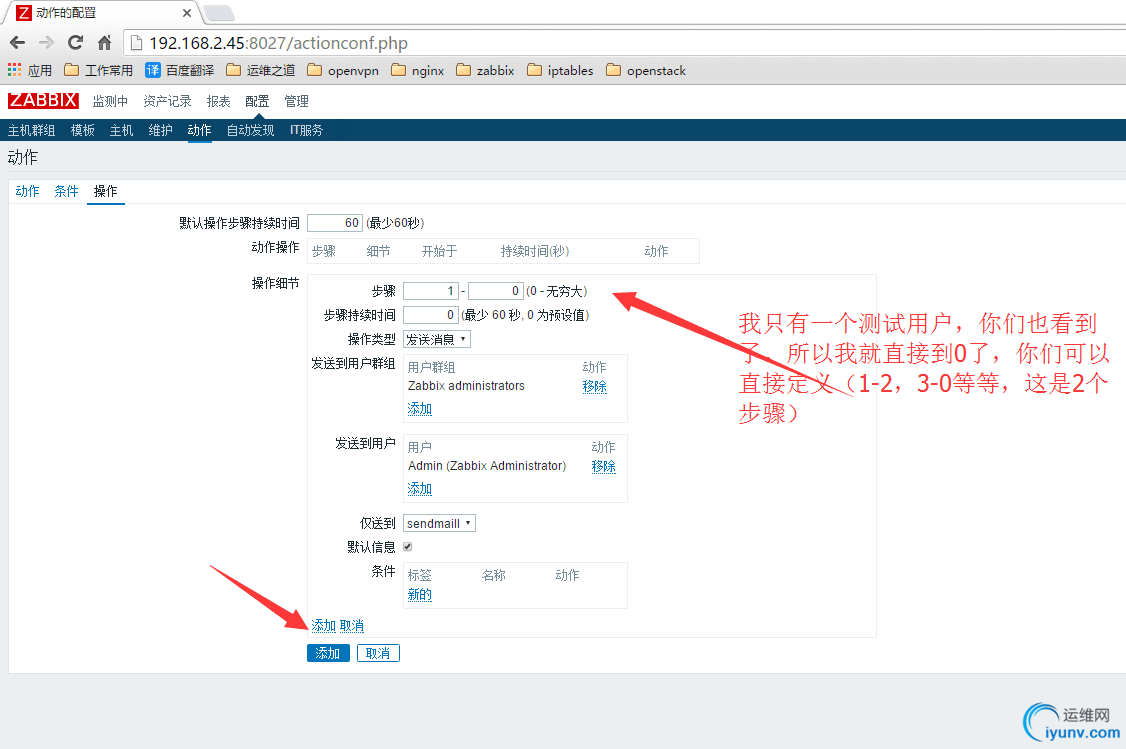Switch to the 动作 form tab
1126x749 pixels.
(x=27, y=191)
